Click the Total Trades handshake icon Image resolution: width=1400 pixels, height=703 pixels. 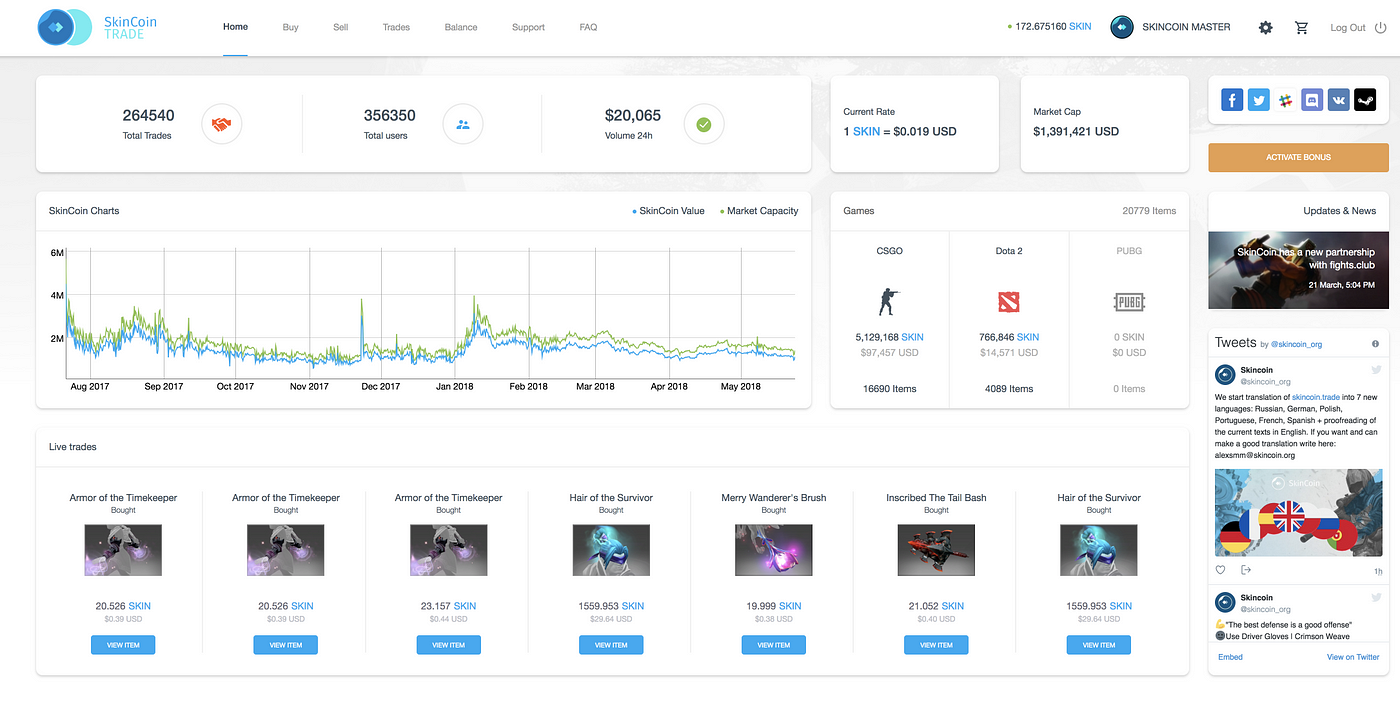(222, 125)
